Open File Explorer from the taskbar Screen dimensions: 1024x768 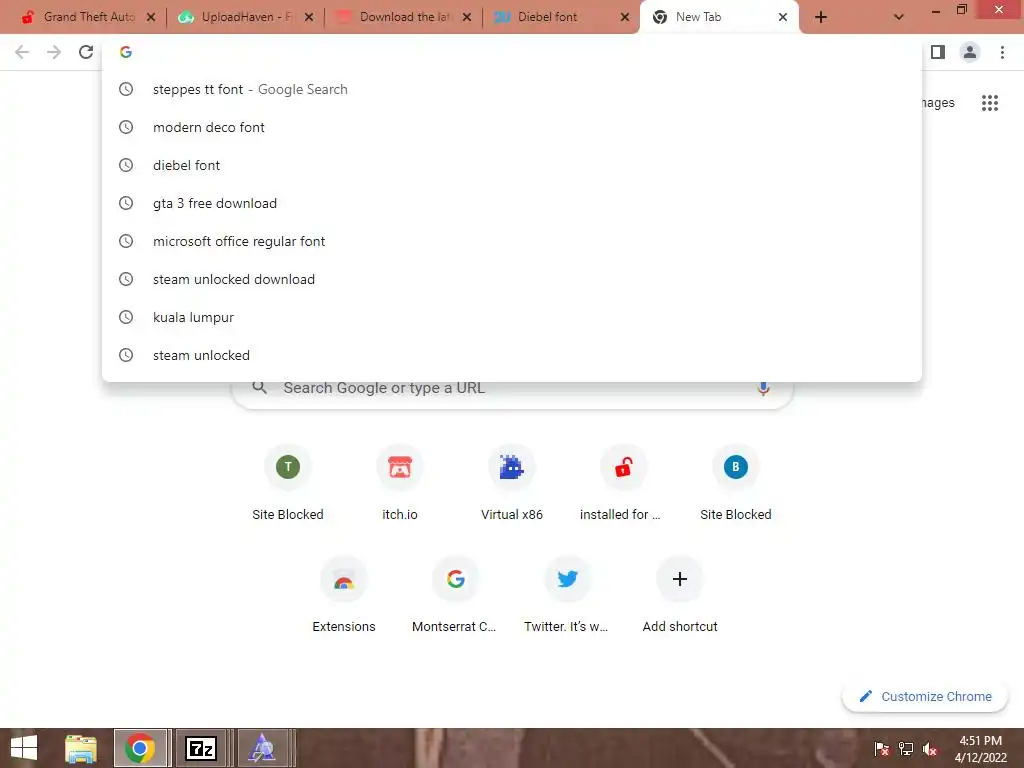(81, 748)
